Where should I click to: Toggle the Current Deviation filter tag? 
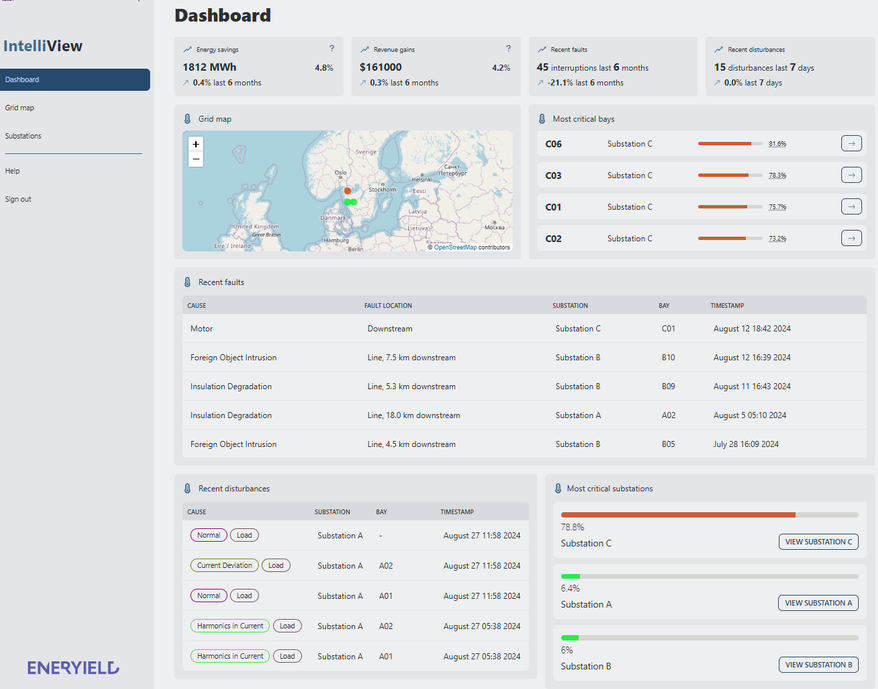(x=223, y=565)
